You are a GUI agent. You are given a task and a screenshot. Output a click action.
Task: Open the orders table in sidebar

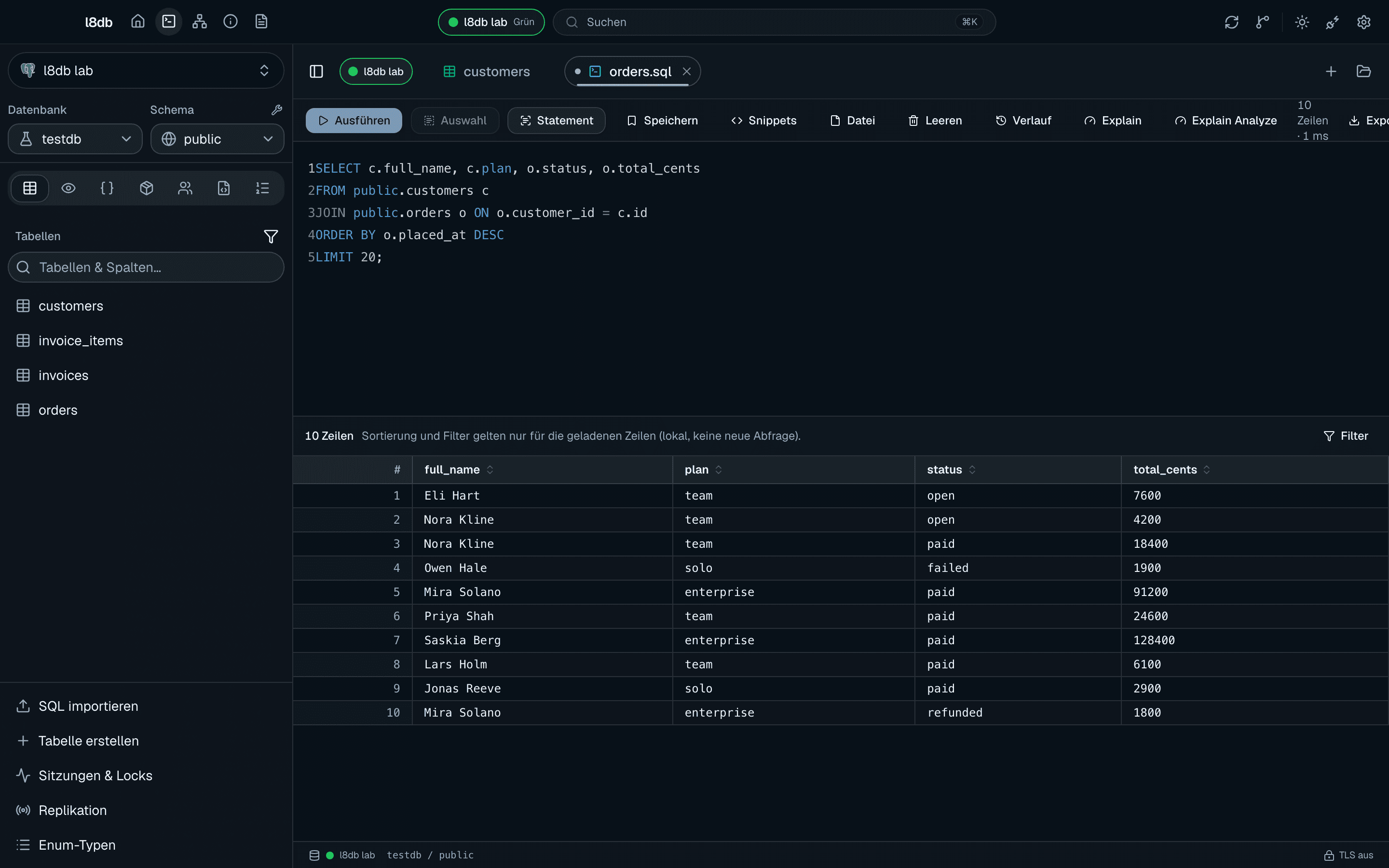[x=146, y=410]
